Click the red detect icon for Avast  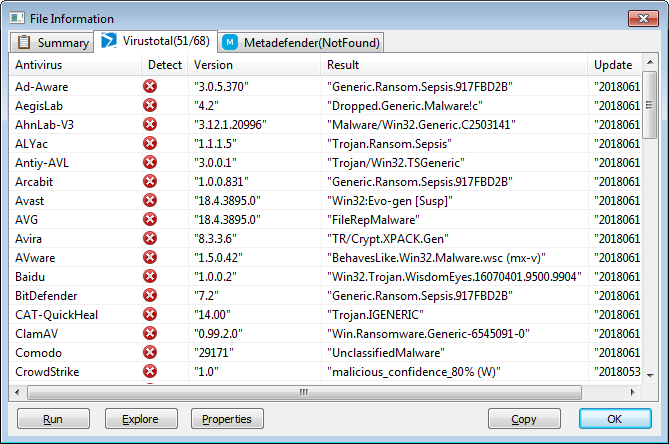(150, 200)
